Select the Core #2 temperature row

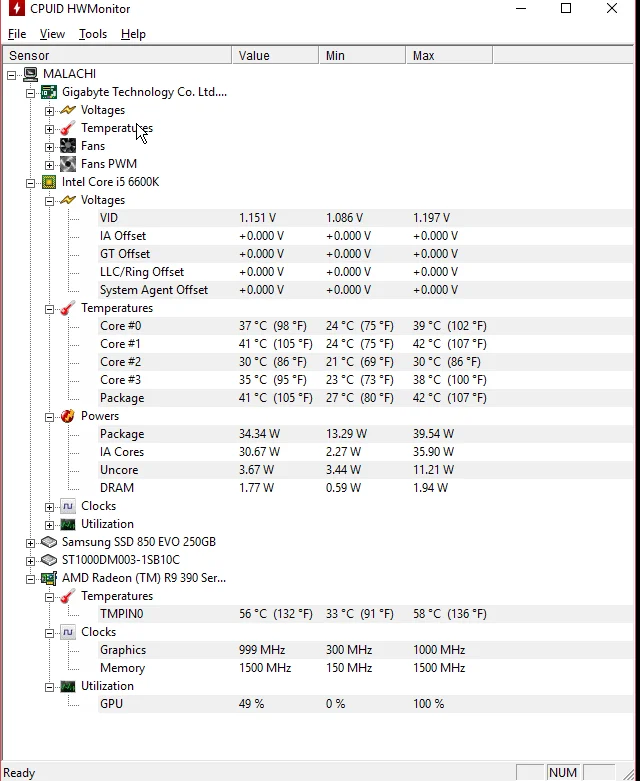coord(365,362)
